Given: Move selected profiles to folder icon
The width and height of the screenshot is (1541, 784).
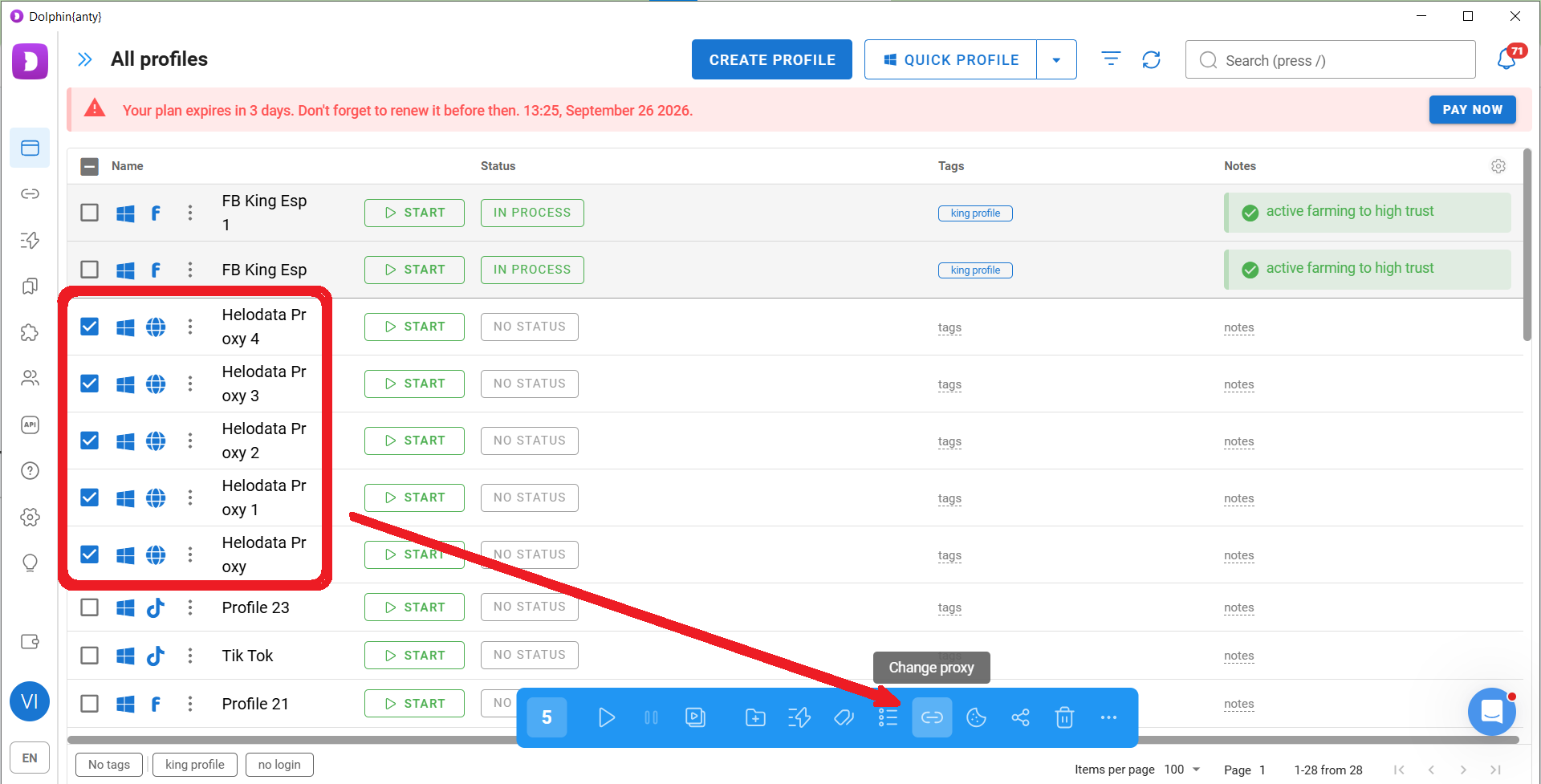Looking at the screenshot, I should (x=755, y=717).
